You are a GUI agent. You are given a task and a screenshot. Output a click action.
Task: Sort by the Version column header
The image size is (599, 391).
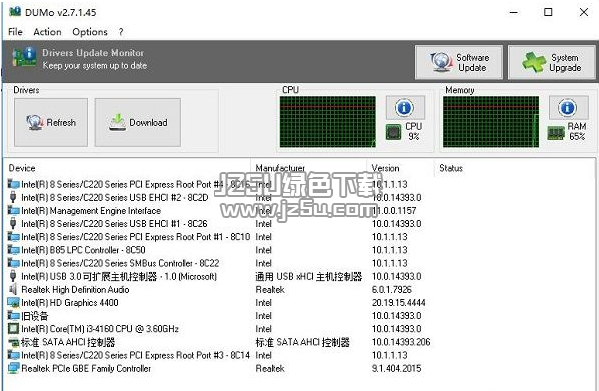click(x=385, y=168)
